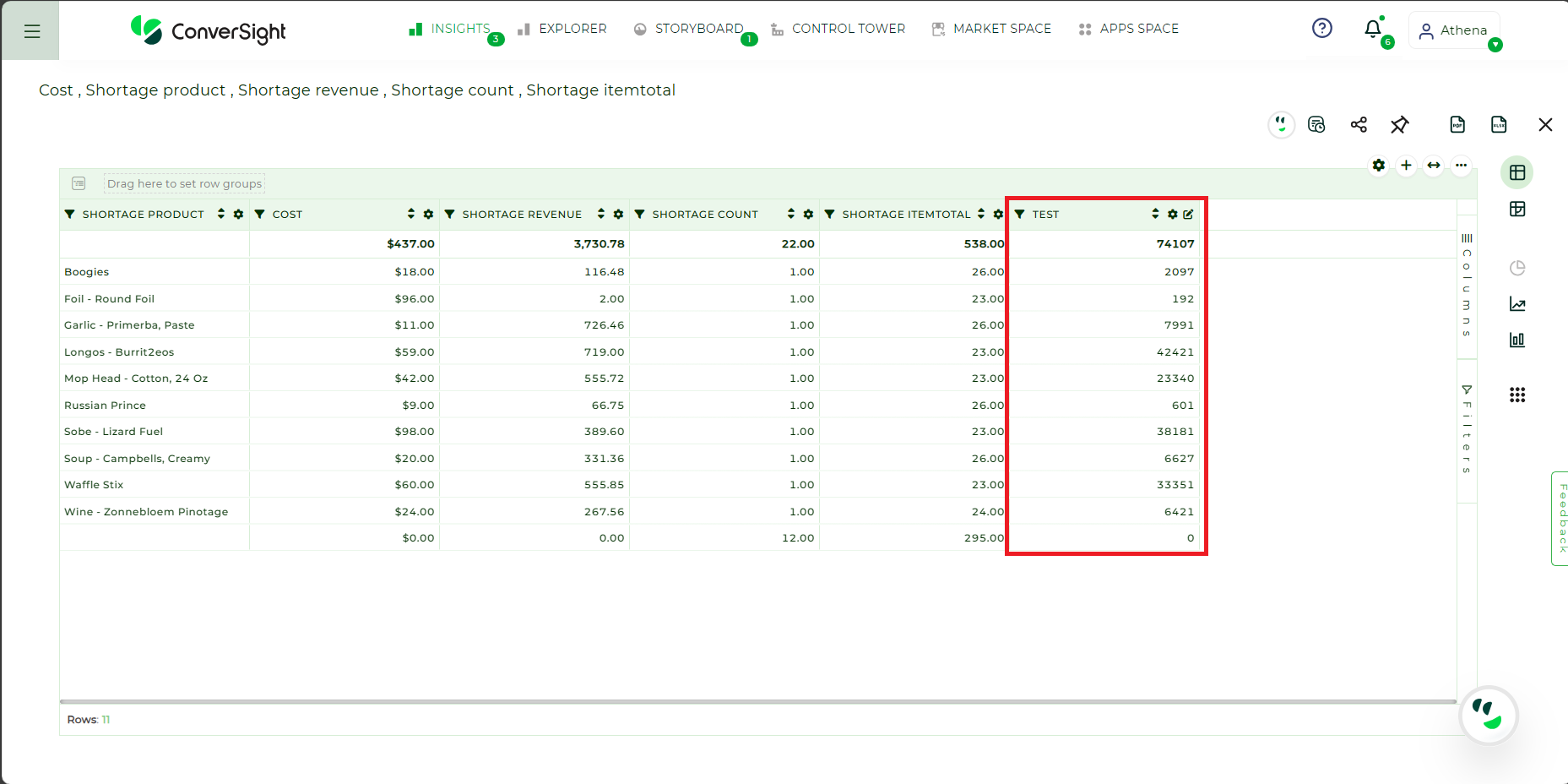Pin this insight with the pin icon

pyautogui.click(x=1400, y=125)
